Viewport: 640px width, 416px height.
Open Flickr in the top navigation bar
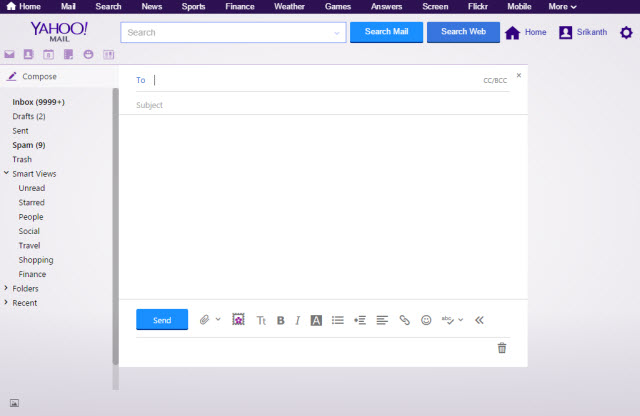coord(478,7)
